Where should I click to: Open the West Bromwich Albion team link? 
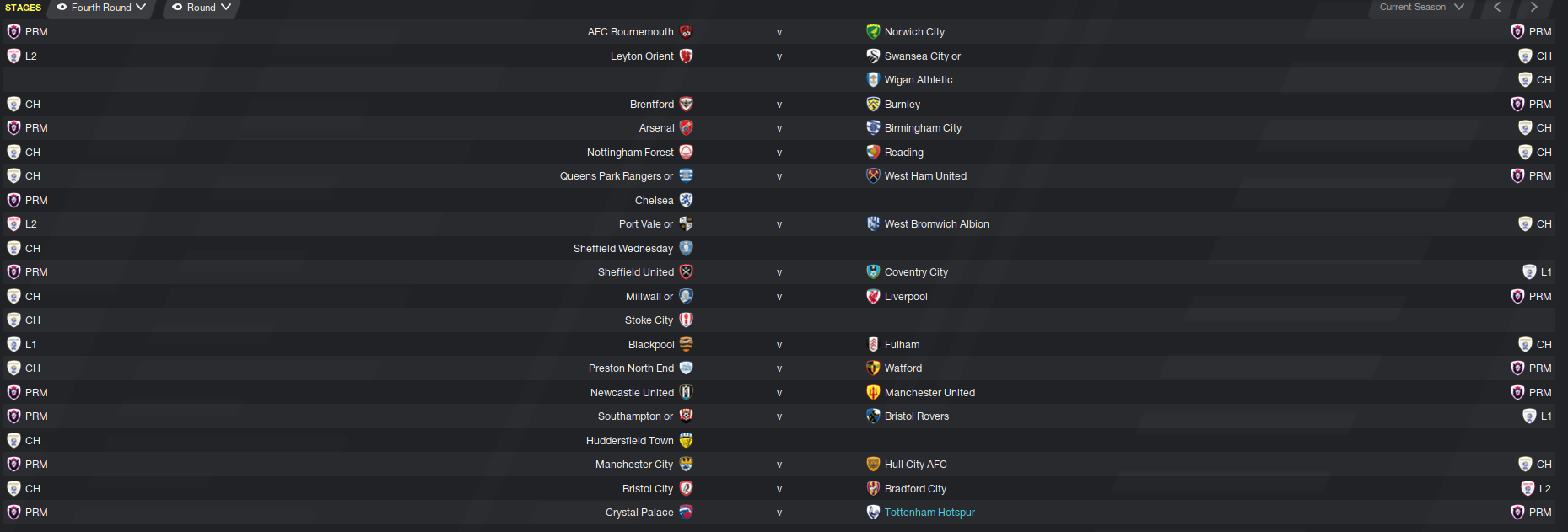(x=936, y=224)
